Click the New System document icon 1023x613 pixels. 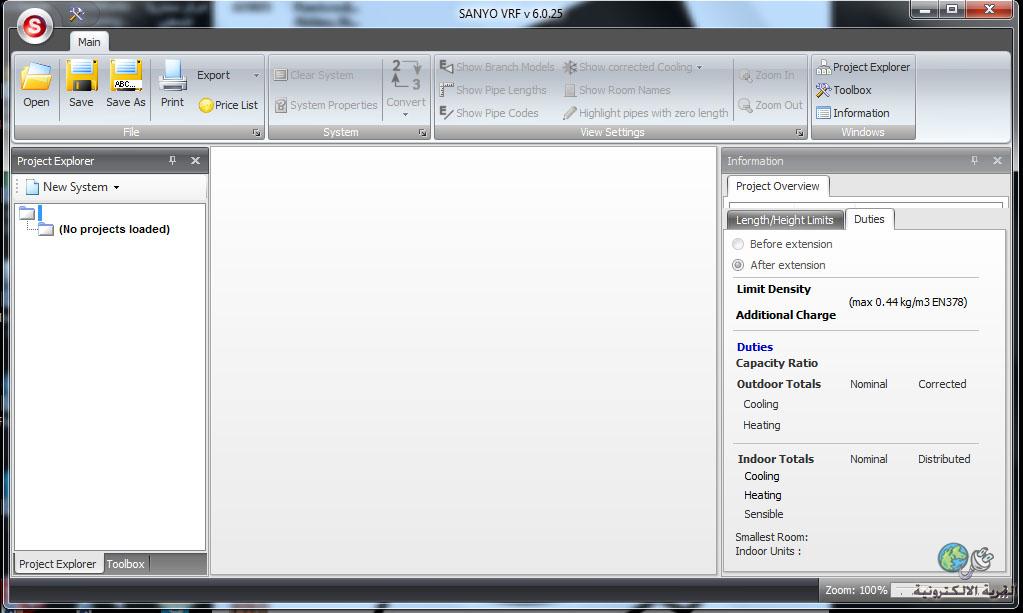32,187
